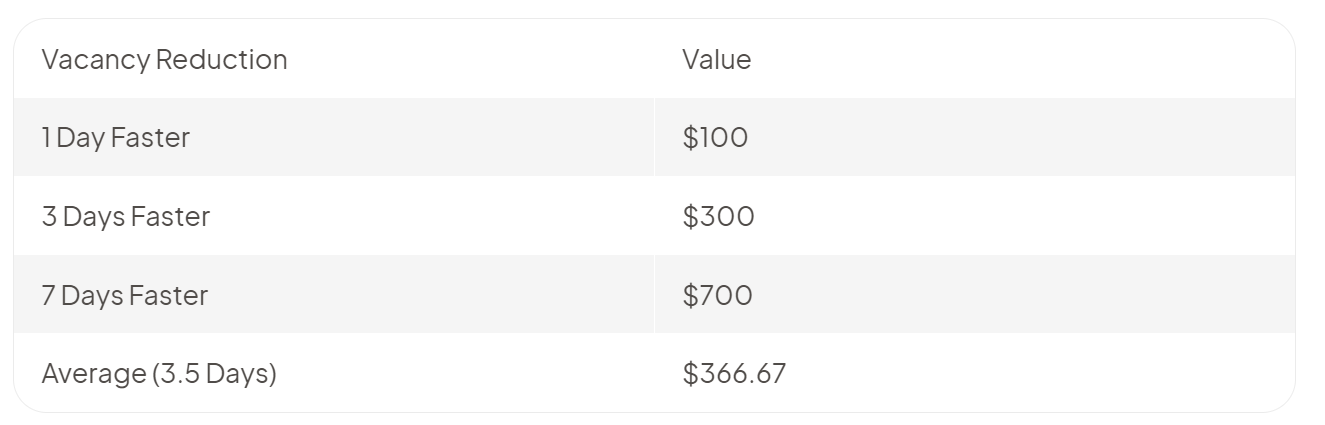Select the 1 Day Faster cell
The image size is (1325, 425).
[x=334, y=137]
